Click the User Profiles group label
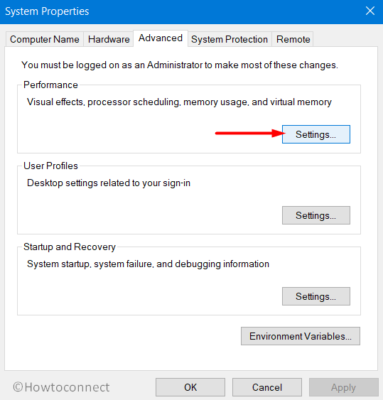383x400 pixels. 51,166
